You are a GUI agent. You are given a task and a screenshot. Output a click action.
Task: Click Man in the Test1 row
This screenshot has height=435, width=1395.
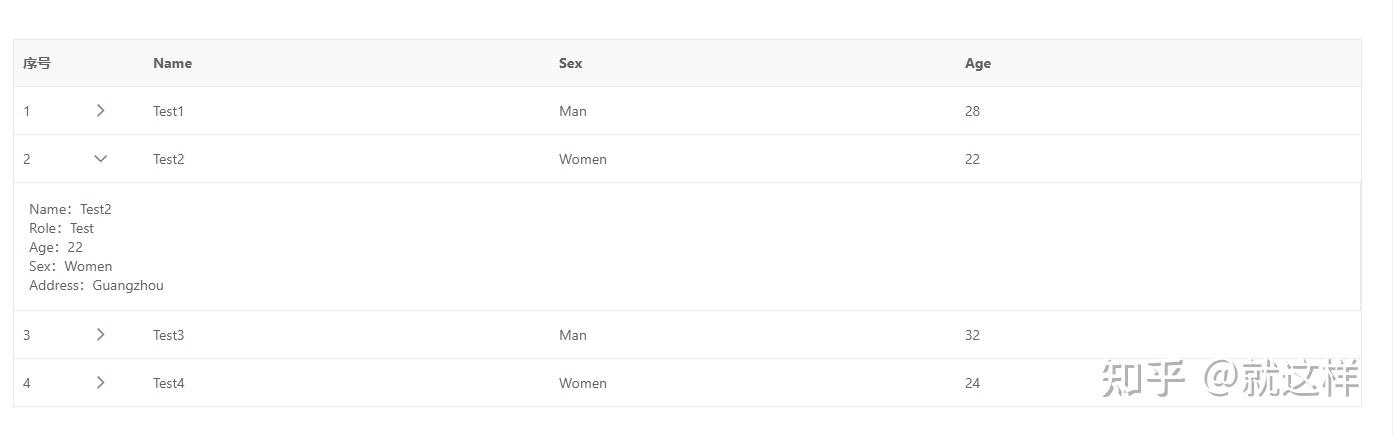pos(572,111)
